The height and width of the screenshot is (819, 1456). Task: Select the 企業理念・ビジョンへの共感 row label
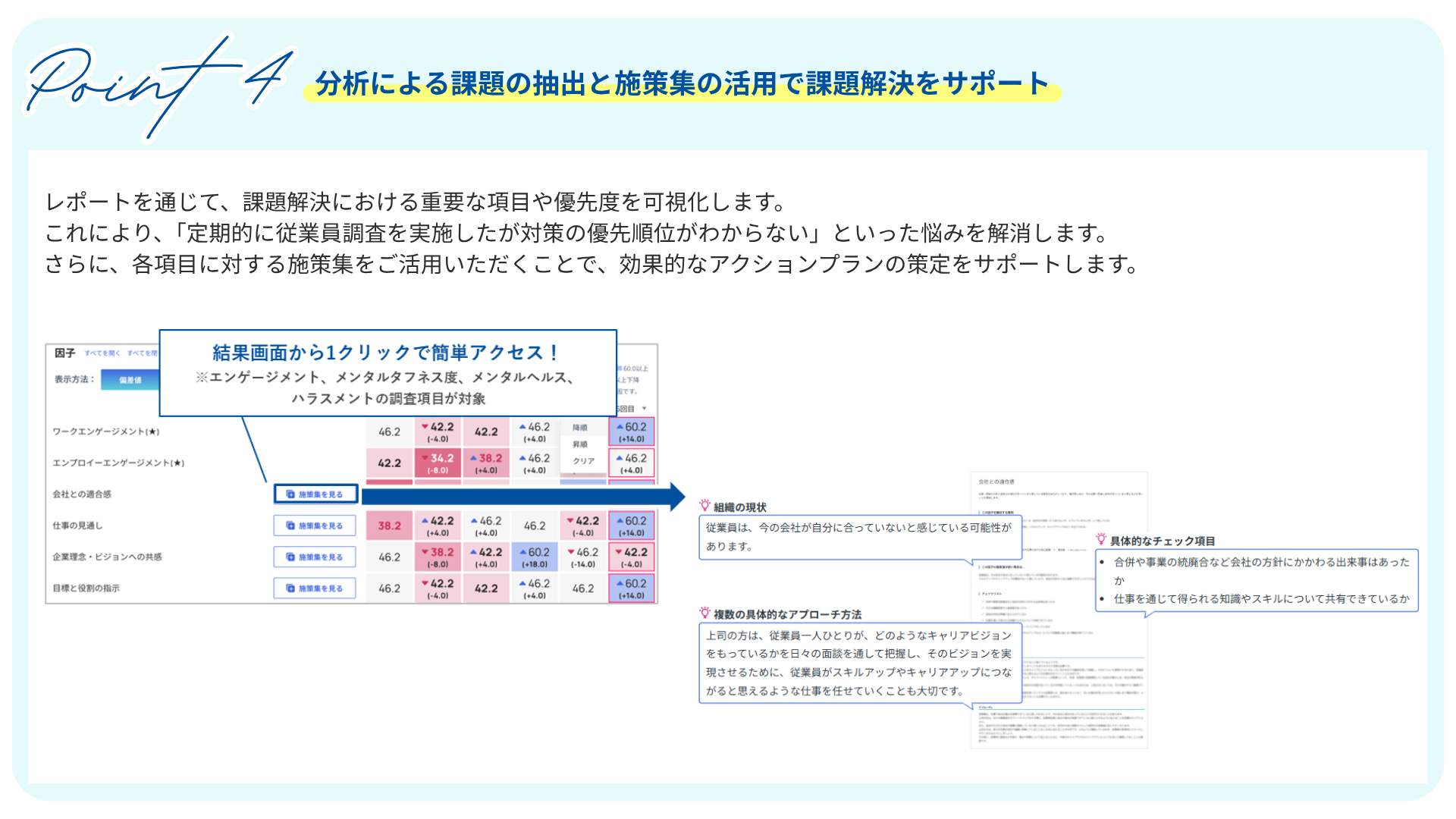click(107, 557)
